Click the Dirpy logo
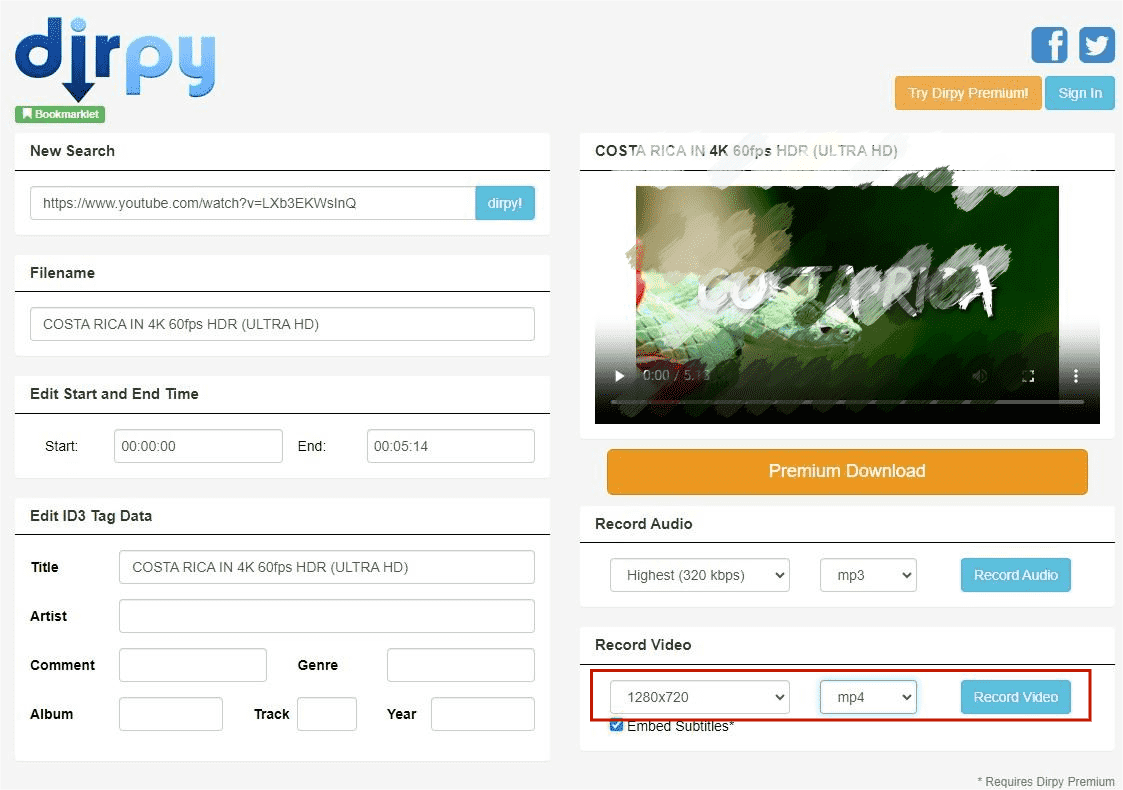1123x790 pixels. pyautogui.click(x=115, y=58)
